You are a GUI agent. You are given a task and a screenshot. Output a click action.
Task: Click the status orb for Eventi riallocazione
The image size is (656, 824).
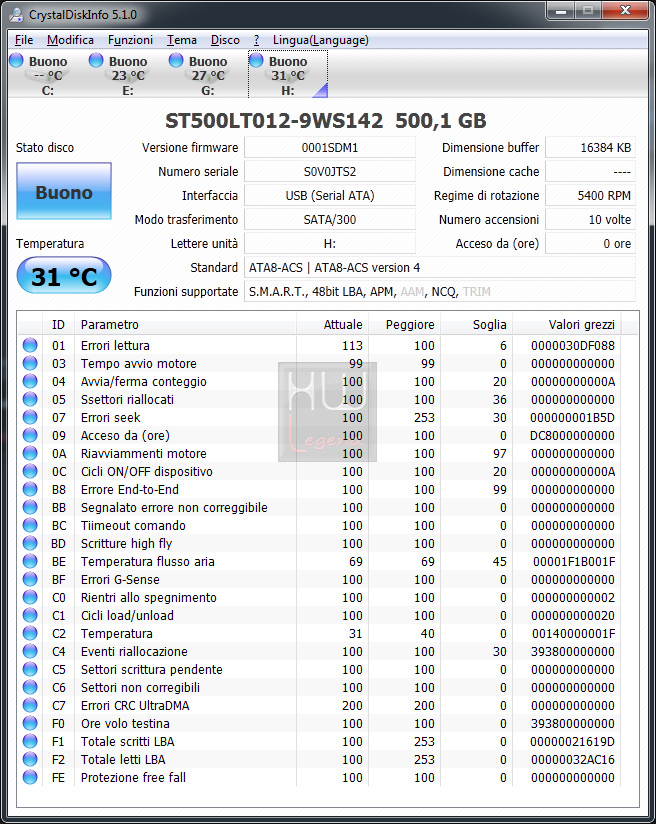coord(30,651)
